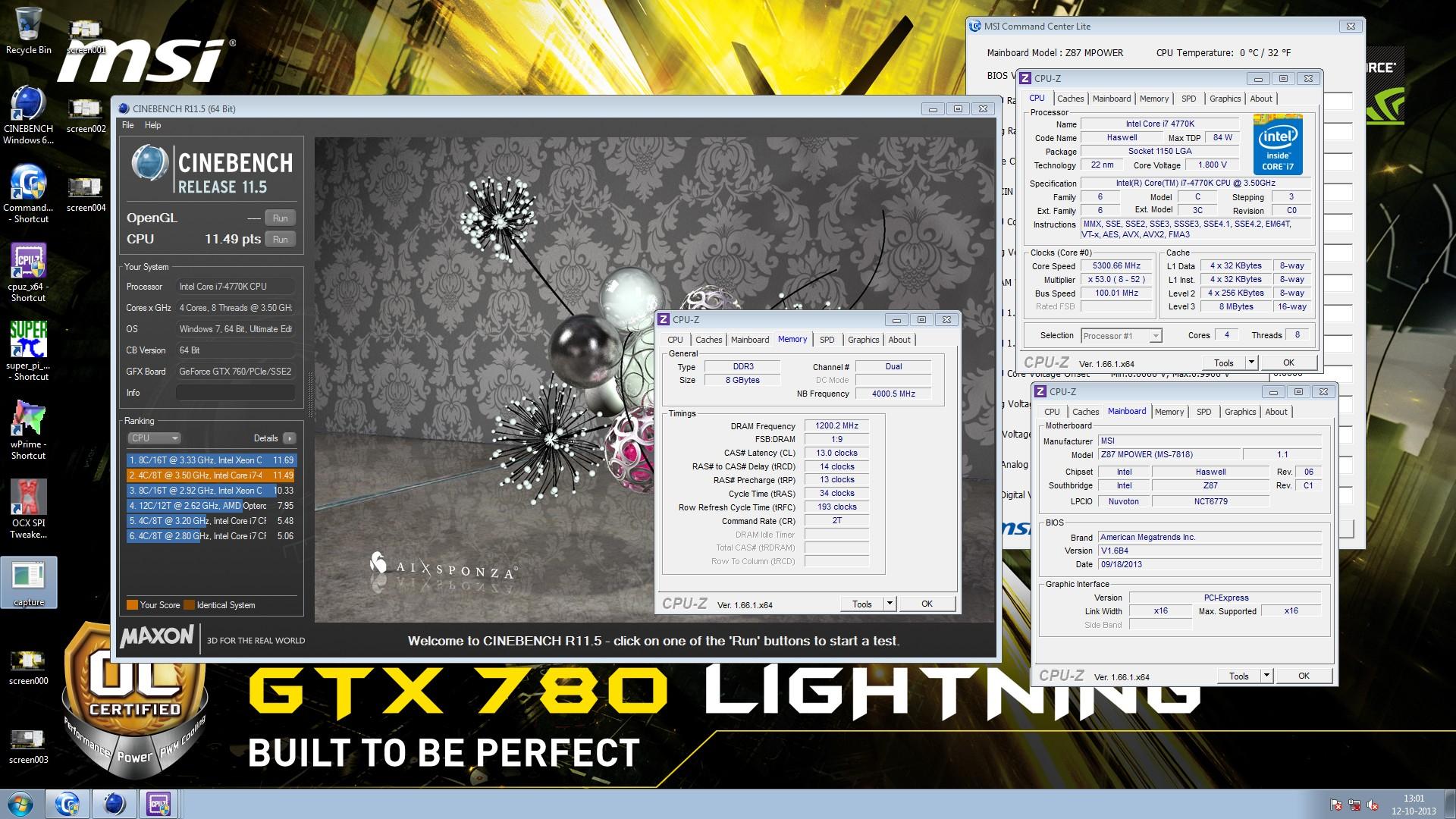Expand the Tools arrow in CPU-Z Memory window
This screenshot has height=819, width=1456.
[x=890, y=604]
